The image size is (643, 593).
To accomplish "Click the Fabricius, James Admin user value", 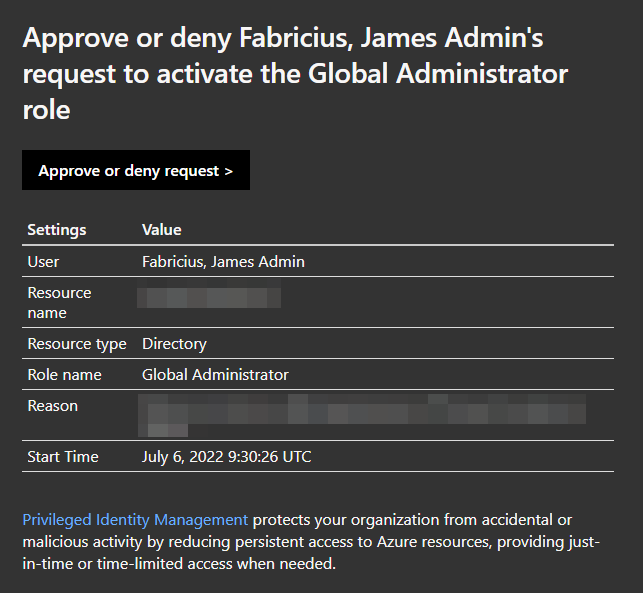I will [x=223, y=262].
